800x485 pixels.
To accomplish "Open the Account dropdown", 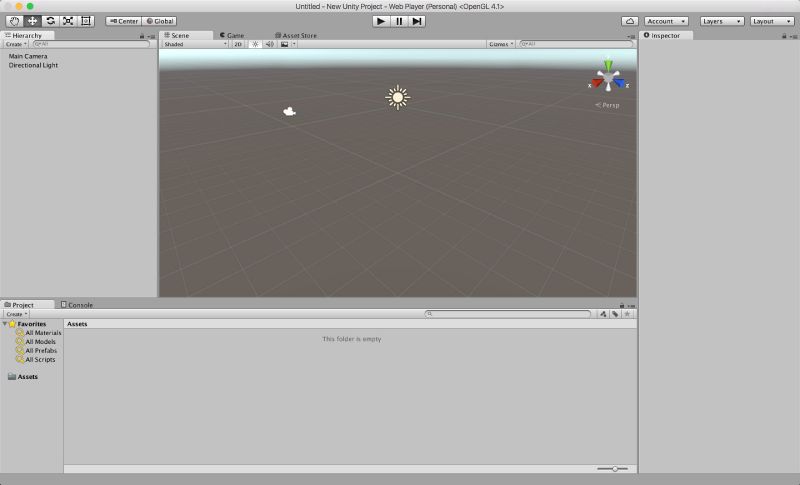I will click(x=666, y=21).
